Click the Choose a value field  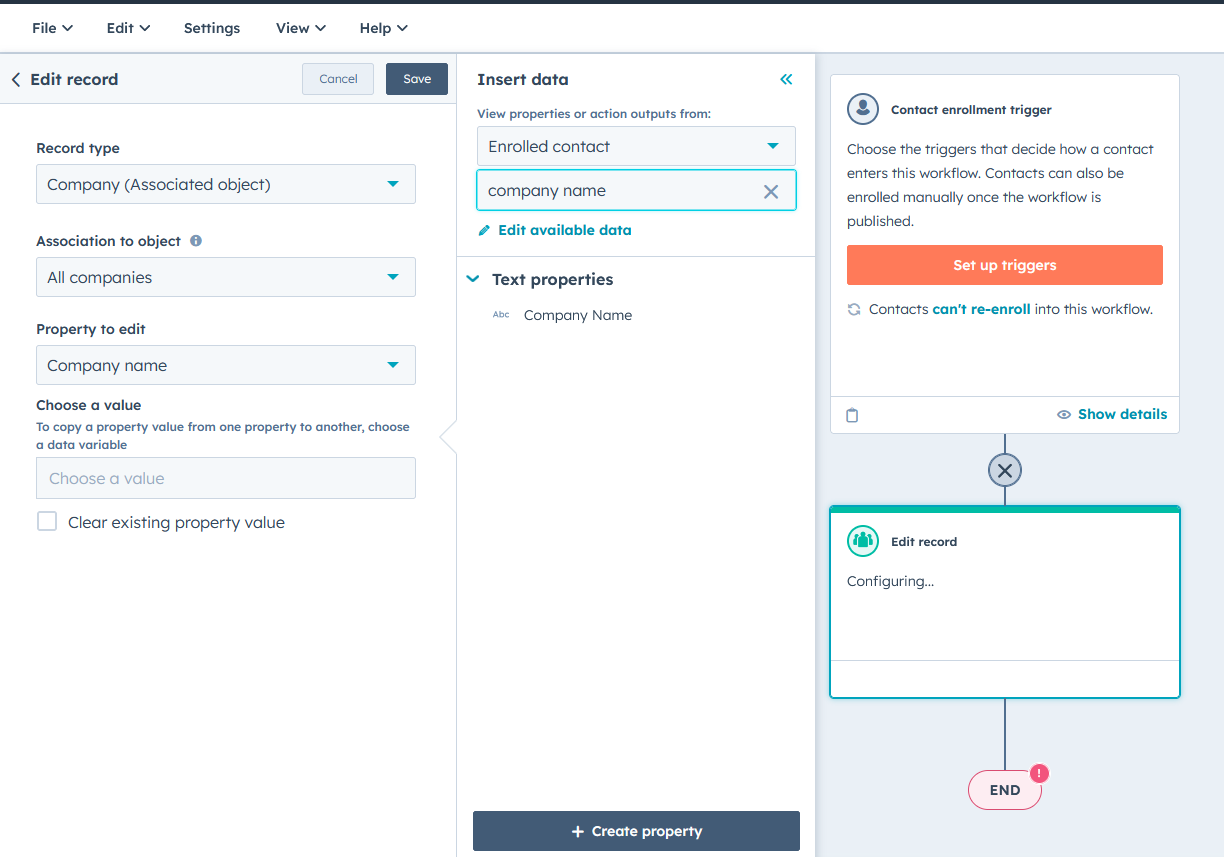click(x=225, y=478)
